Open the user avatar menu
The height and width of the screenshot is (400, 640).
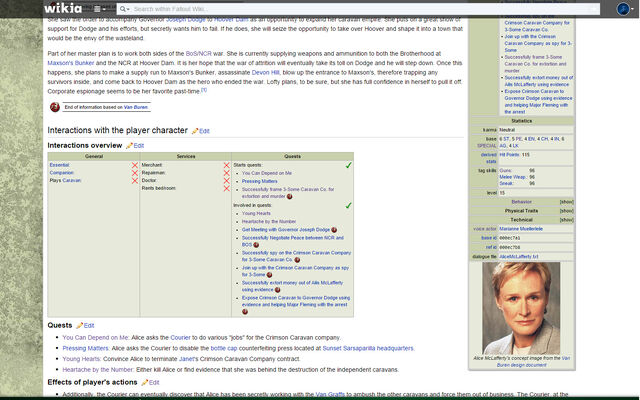click(626, 9)
